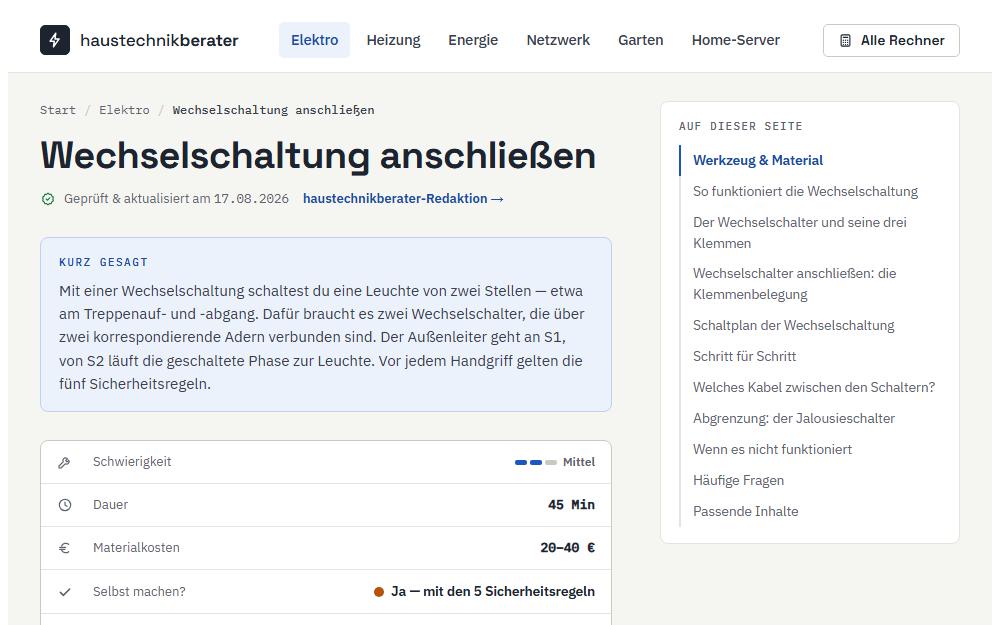Click the Dauer row label

[110, 504]
